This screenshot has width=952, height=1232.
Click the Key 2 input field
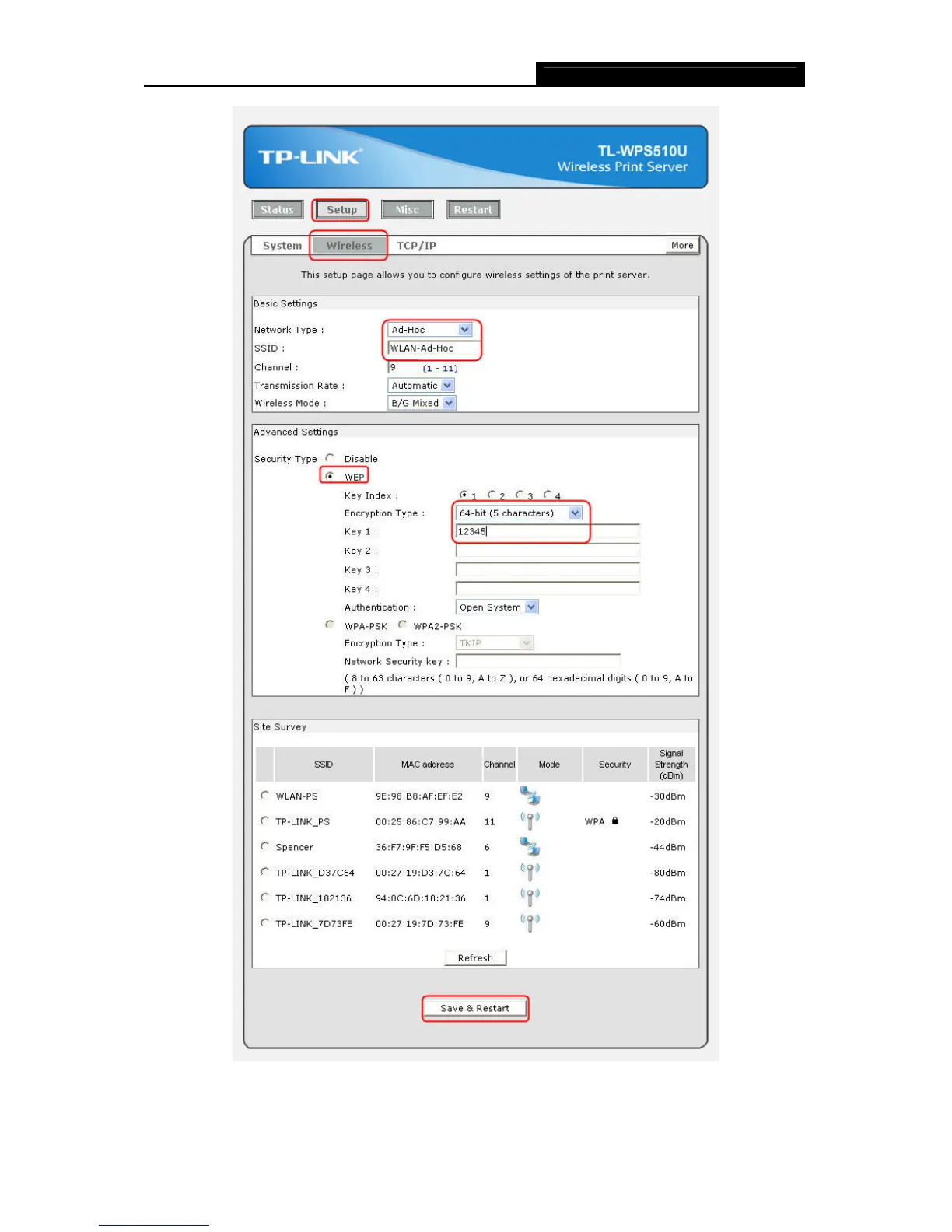[548, 550]
